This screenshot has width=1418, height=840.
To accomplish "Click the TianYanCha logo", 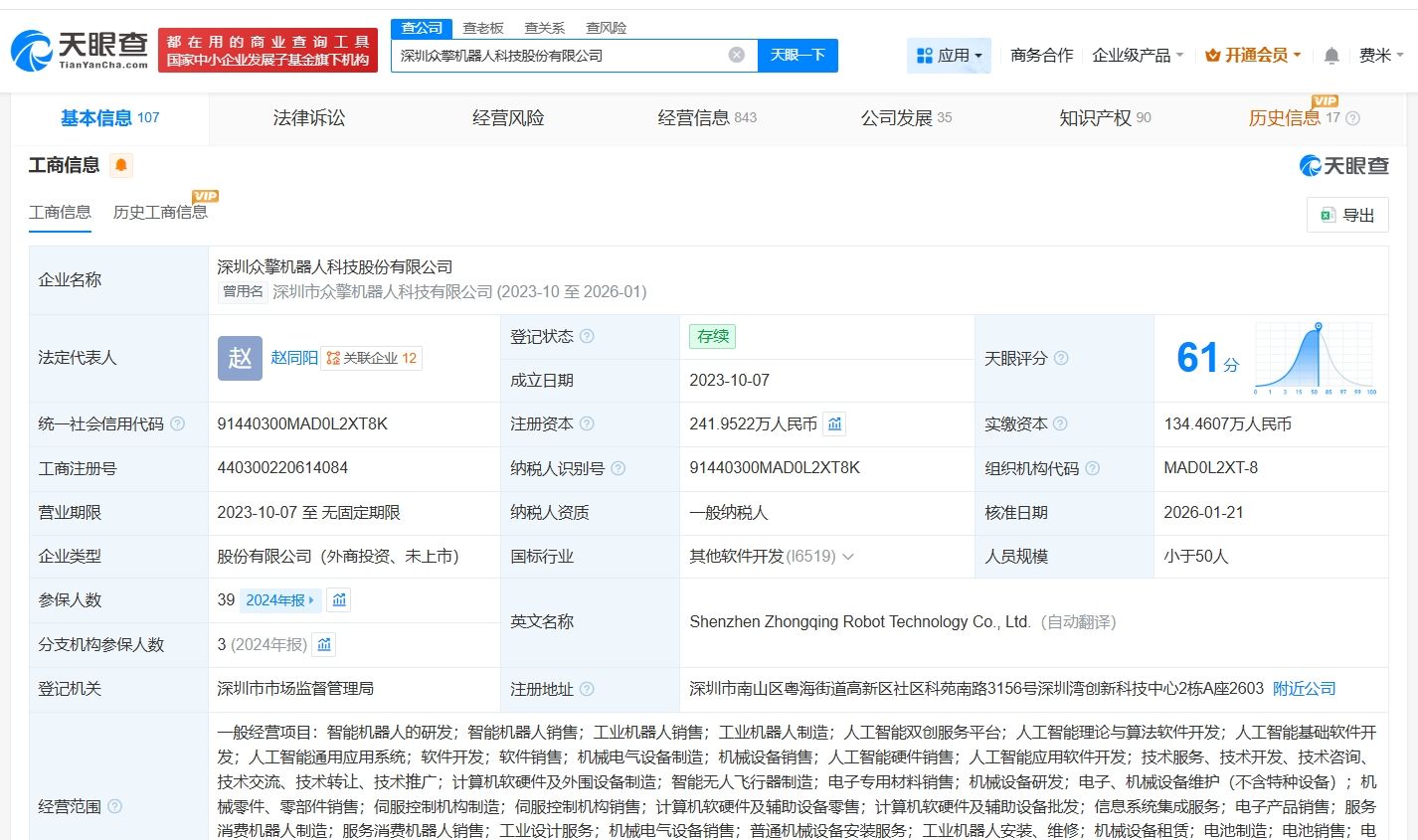I will (x=80, y=50).
